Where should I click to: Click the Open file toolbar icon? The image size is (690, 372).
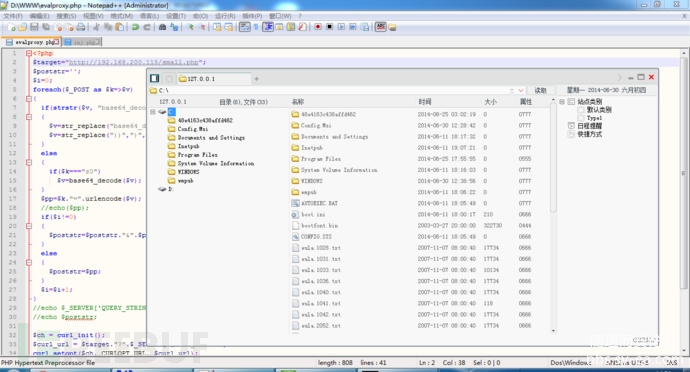[22, 27]
